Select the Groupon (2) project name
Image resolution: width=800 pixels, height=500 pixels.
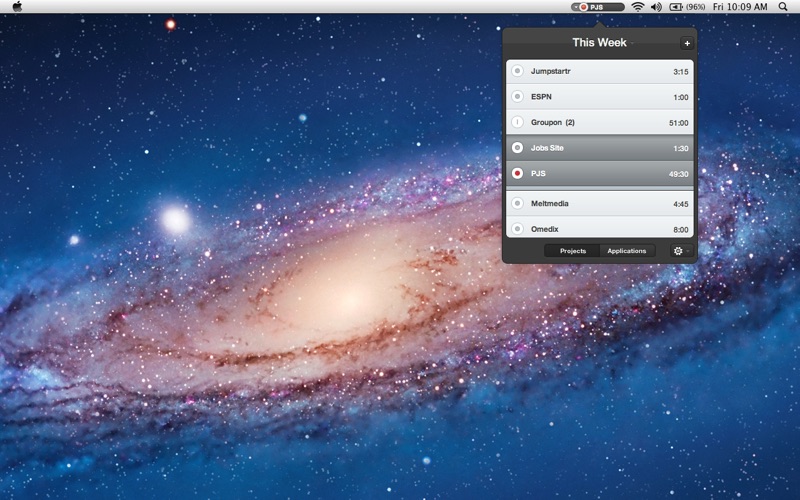click(x=553, y=122)
